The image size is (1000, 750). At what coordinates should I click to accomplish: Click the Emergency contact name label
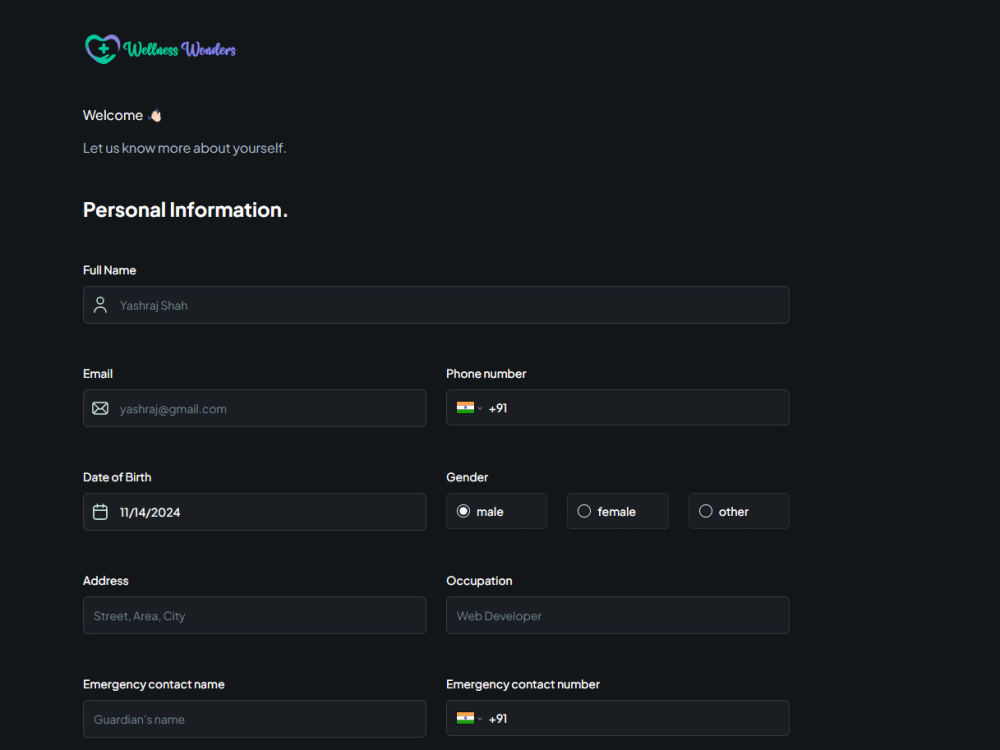pyautogui.click(x=154, y=684)
